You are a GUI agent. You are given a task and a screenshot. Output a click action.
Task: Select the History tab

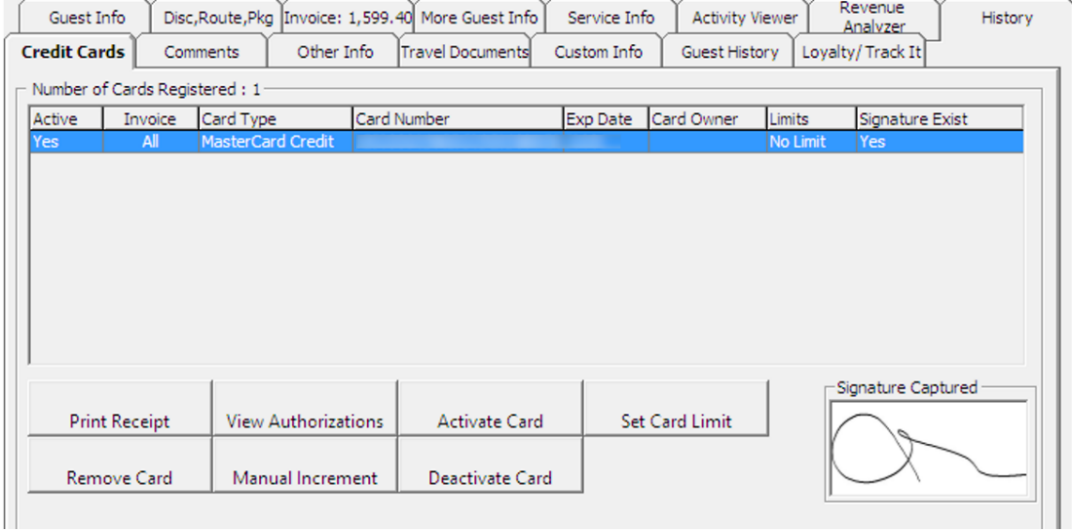pyautogui.click(x=1006, y=18)
